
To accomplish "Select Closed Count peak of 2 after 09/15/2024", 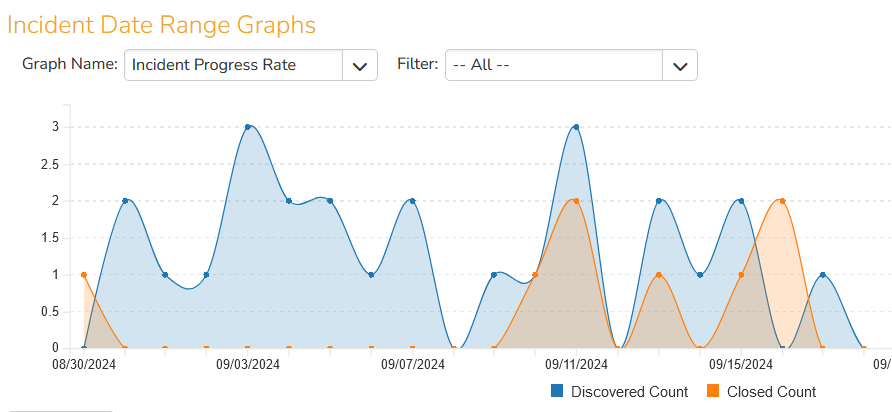I will pyautogui.click(x=782, y=201).
